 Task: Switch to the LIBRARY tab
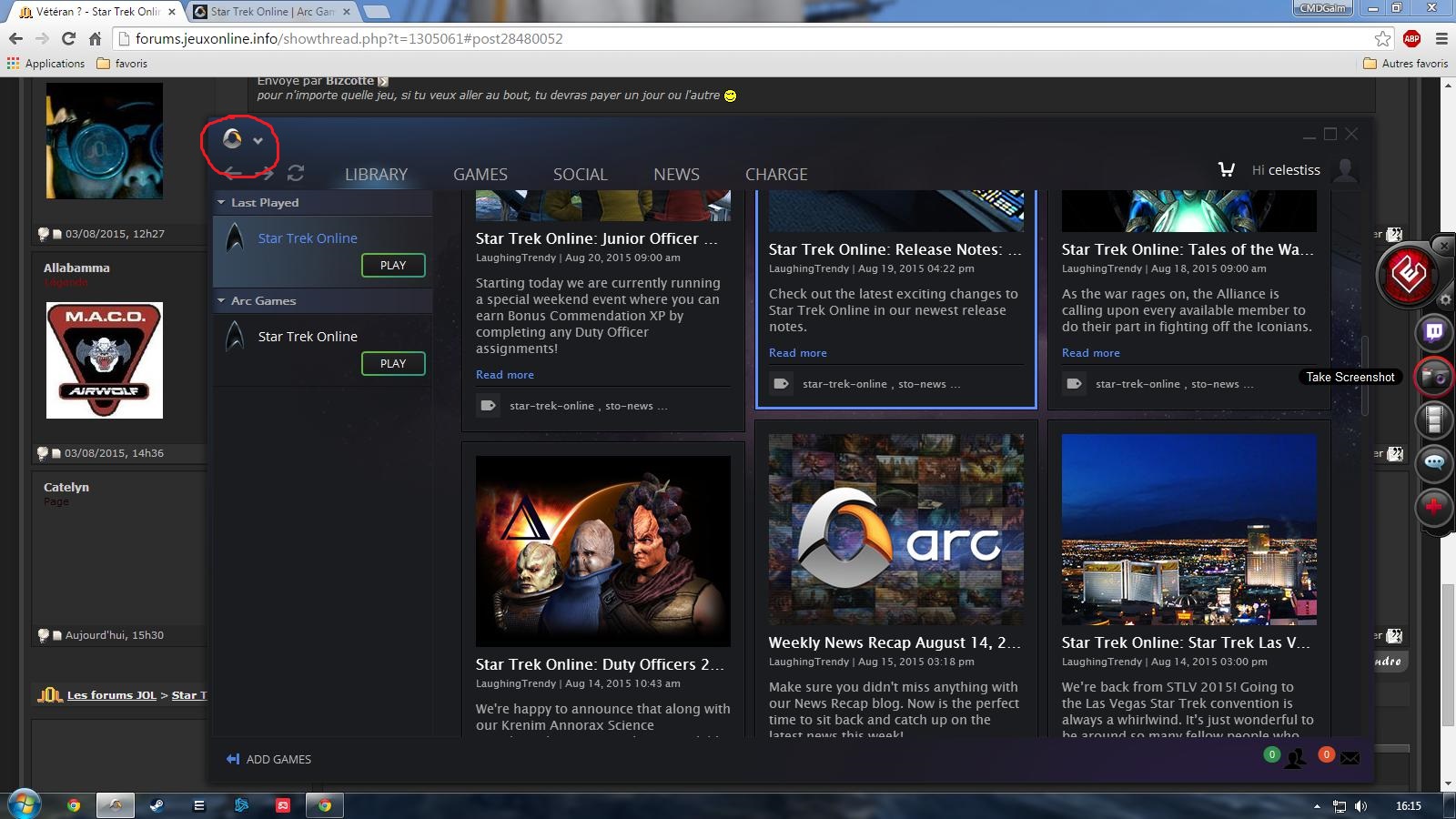click(376, 174)
